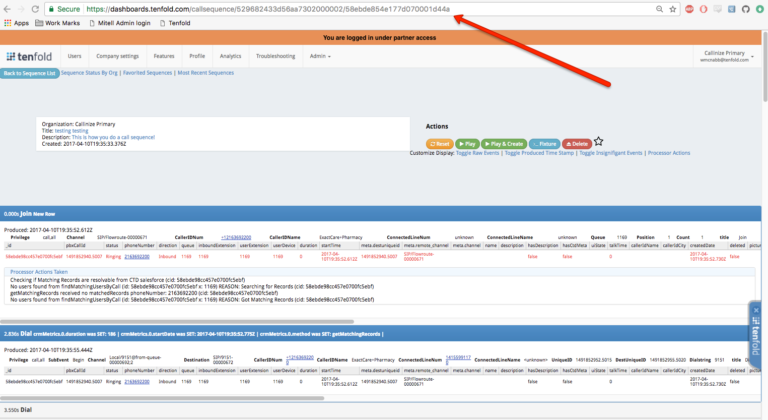Open the AdBlock Plus extension icon
The height and width of the screenshot is (420, 768).
pos(689,9)
